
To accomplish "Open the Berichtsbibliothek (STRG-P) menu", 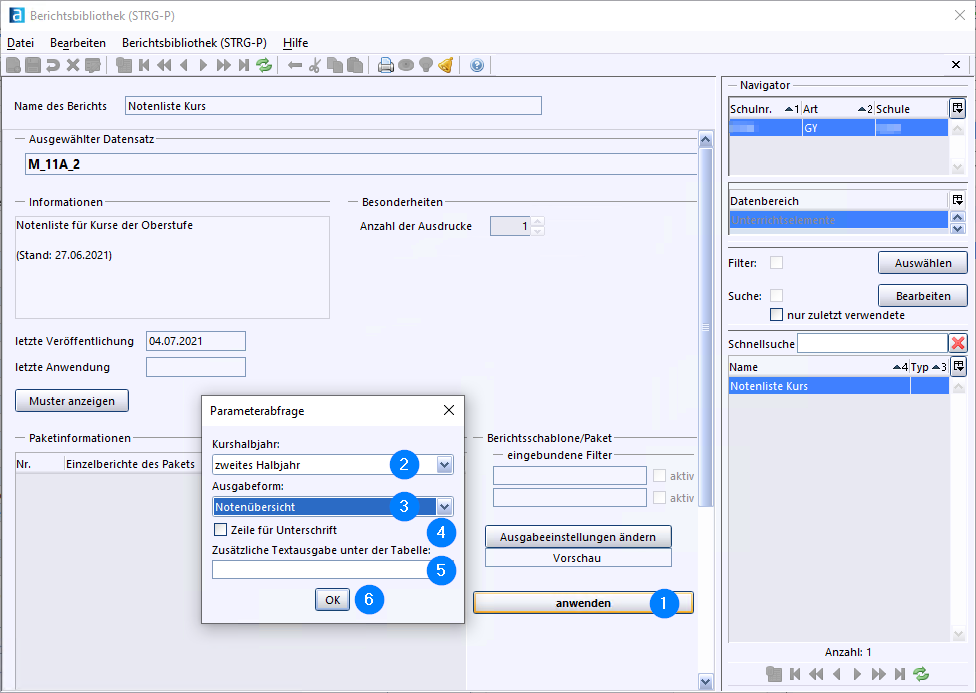I will [194, 42].
